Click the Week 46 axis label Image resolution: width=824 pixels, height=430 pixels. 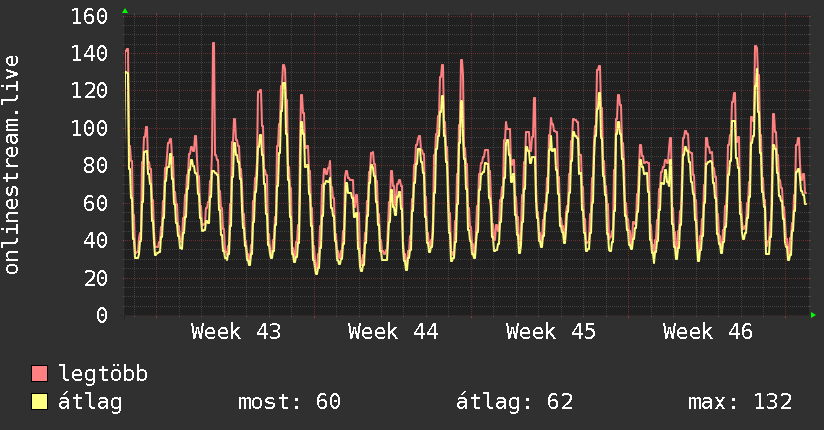coord(708,332)
